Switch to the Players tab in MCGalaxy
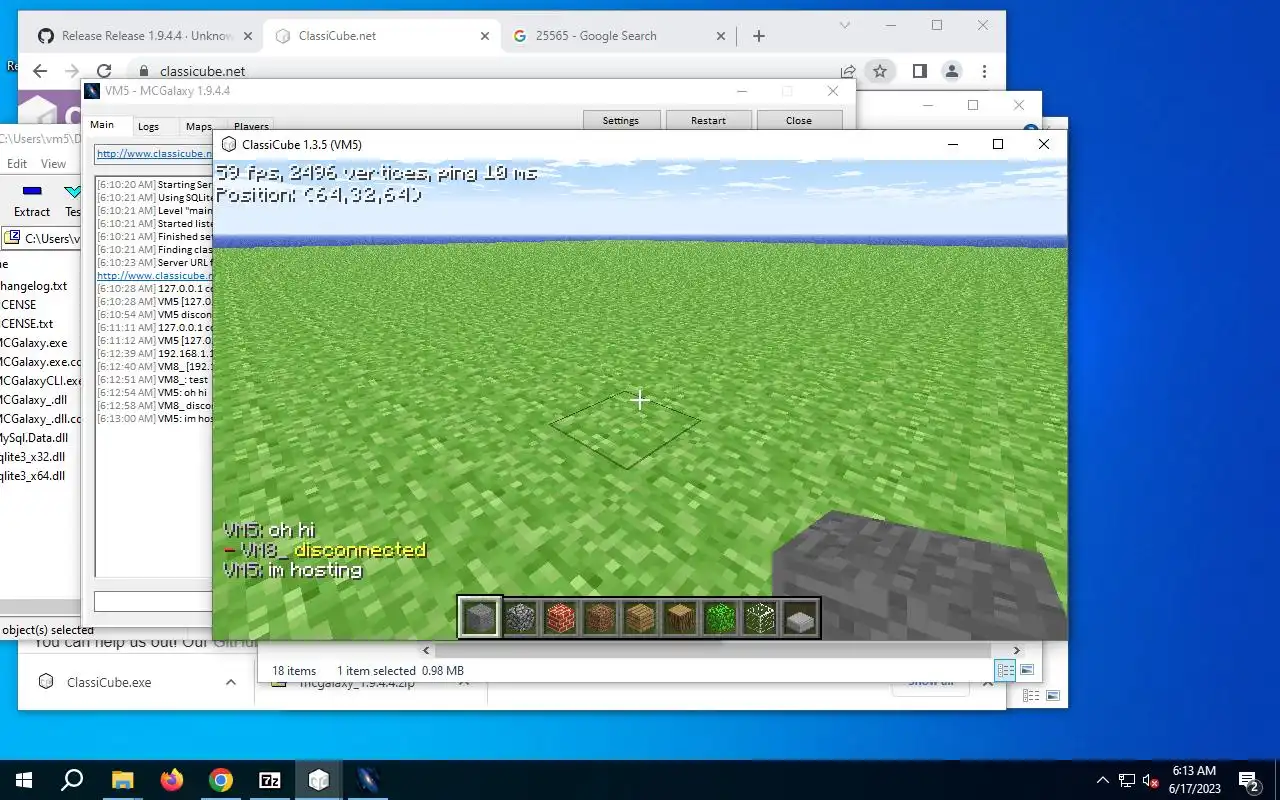This screenshot has height=800, width=1280. pyautogui.click(x=251, y=127)
